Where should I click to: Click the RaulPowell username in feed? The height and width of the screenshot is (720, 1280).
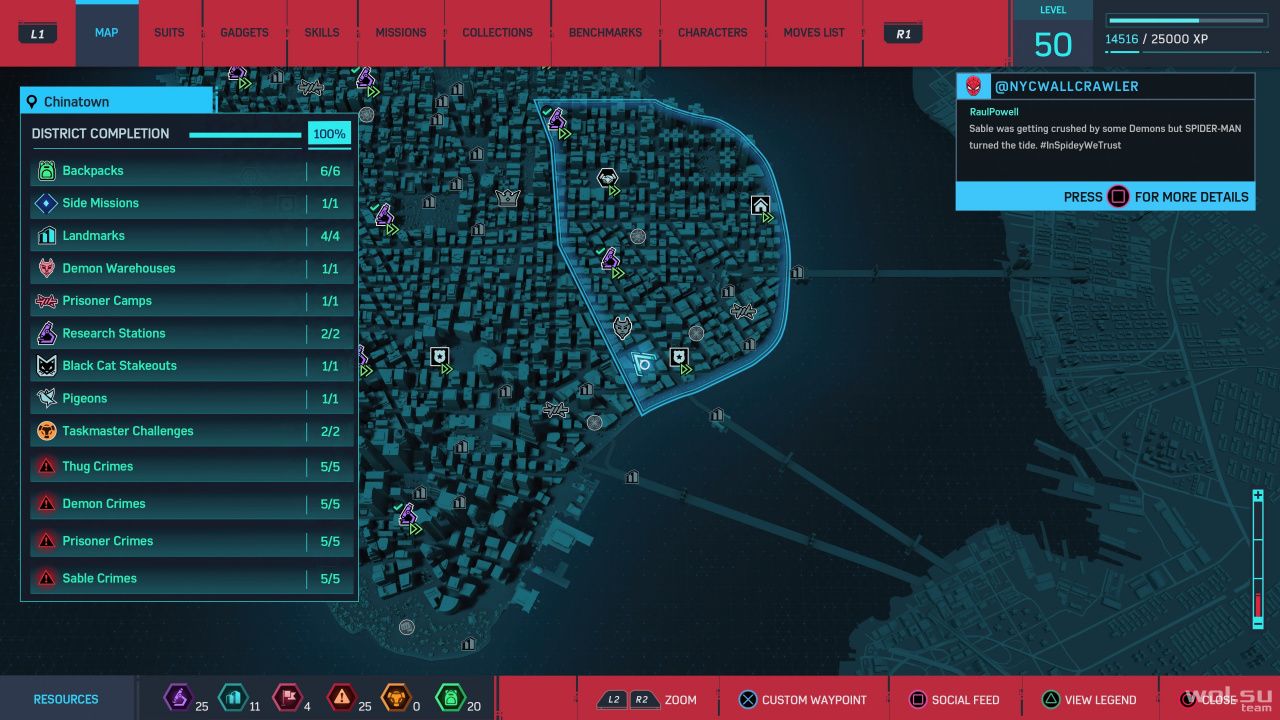tap(994, 112)
